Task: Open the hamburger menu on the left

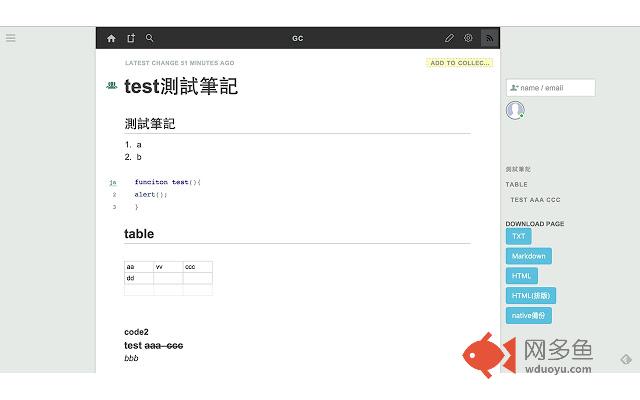Action: click(11, 38)
